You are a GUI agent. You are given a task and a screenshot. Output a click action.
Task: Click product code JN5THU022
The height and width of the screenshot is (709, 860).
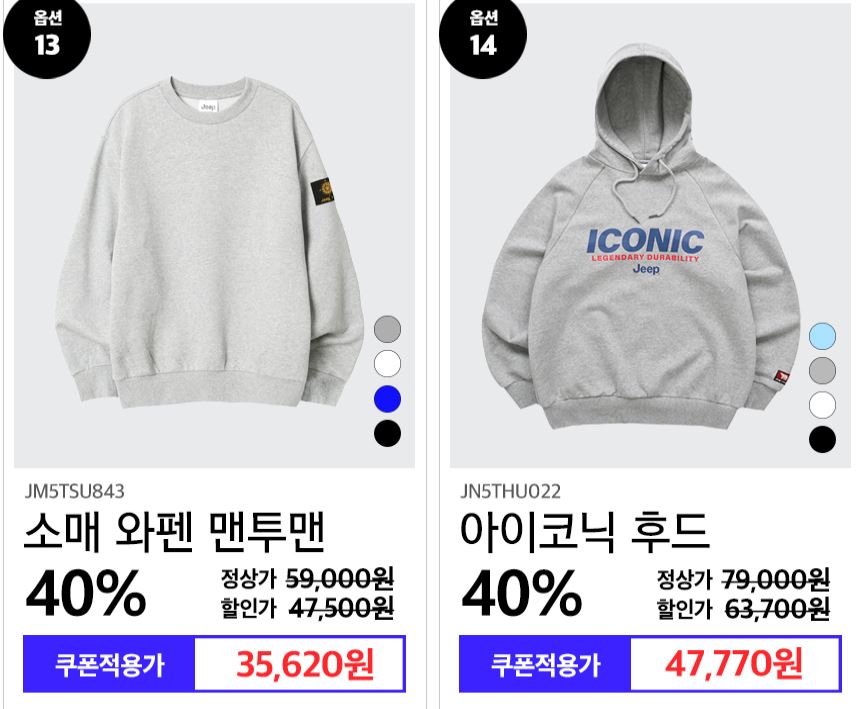point(510,491)
